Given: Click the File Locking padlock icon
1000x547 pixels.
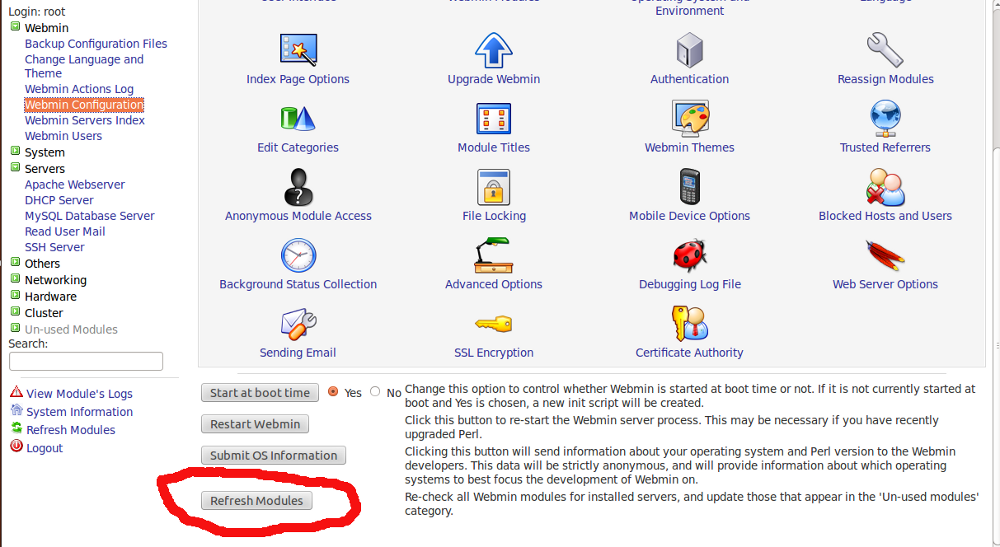Looking at the screenshot, I should (x=494, y=187).
